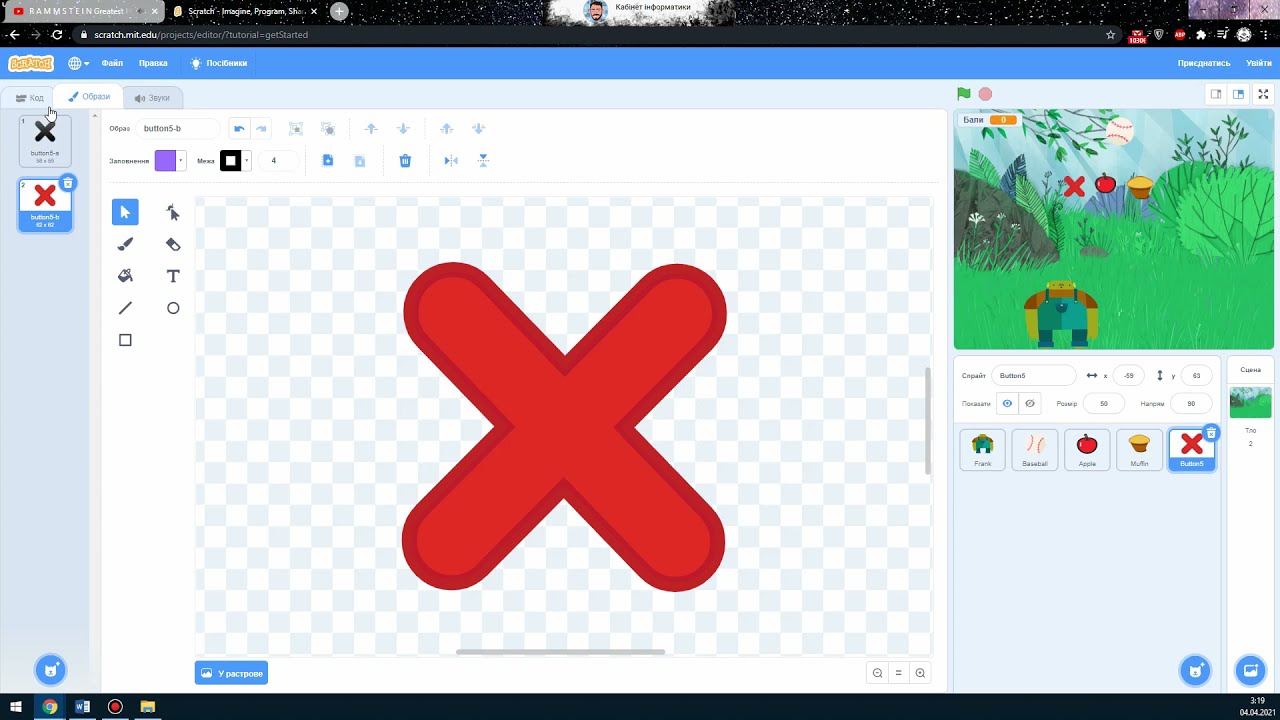Delete the button5-b costume thumbnail
The image size is (1280, 720).
[68, 183]
